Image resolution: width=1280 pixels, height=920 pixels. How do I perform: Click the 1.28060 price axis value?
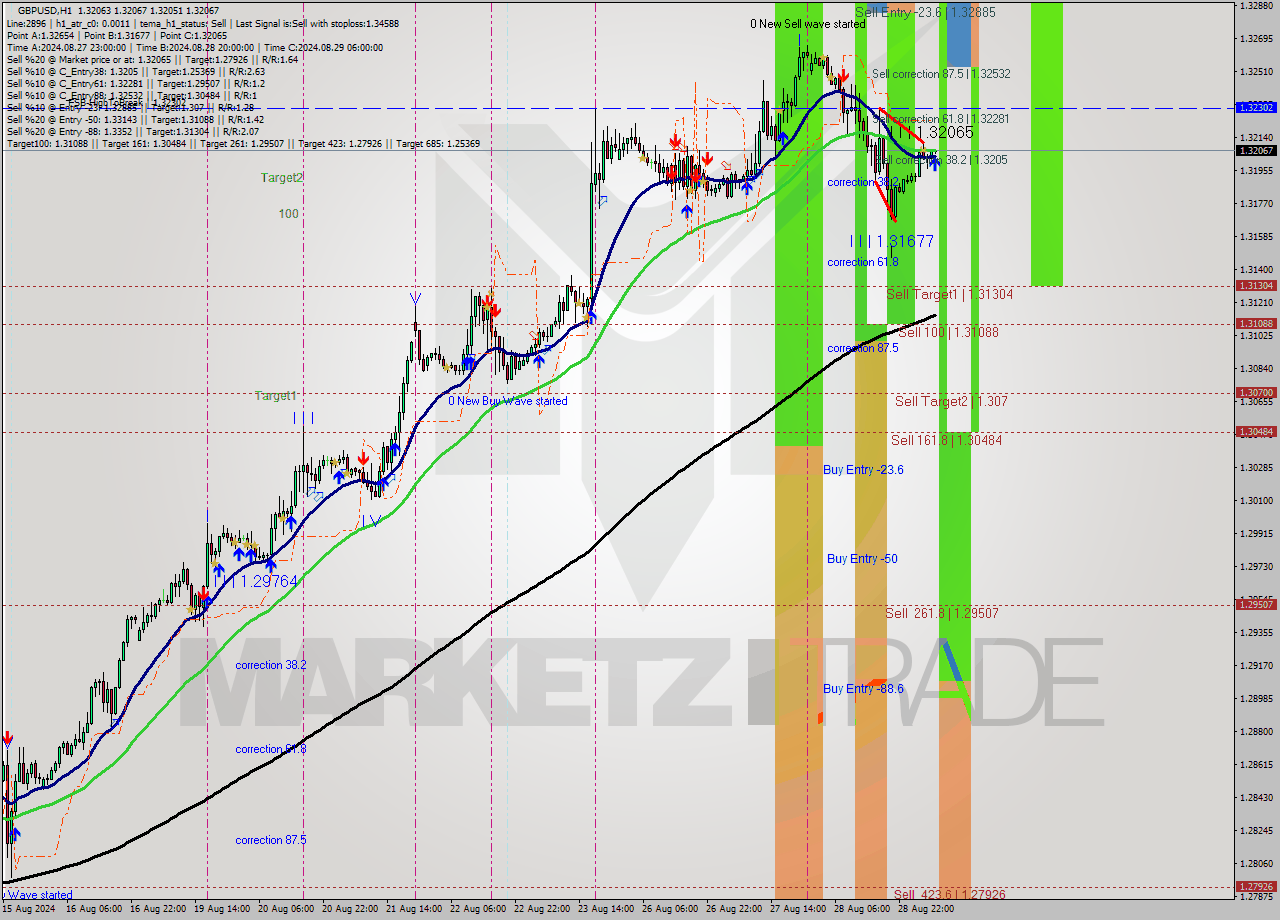pos(1255,863)
